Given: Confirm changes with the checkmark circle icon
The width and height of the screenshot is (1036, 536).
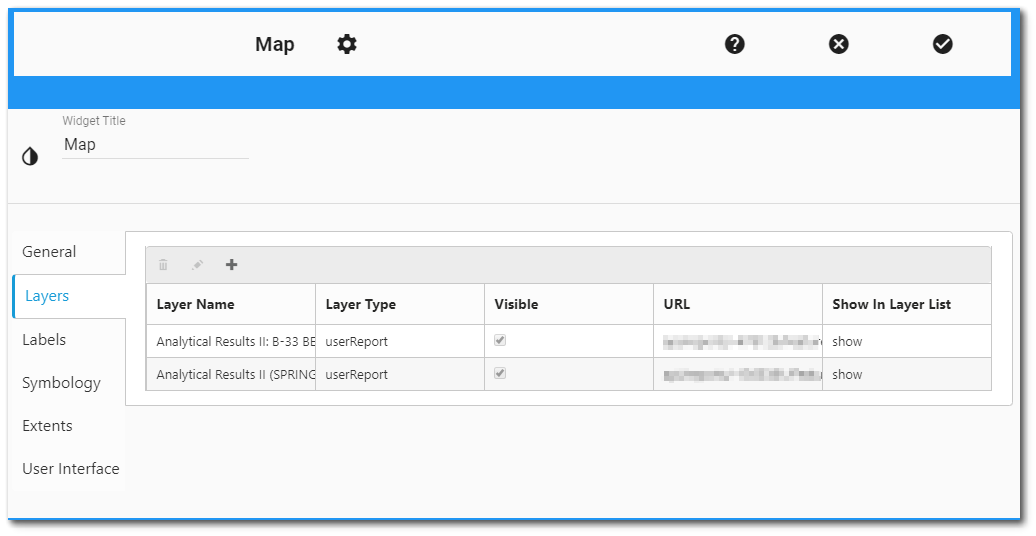Looking at the screenshot, I should (943, 44).
